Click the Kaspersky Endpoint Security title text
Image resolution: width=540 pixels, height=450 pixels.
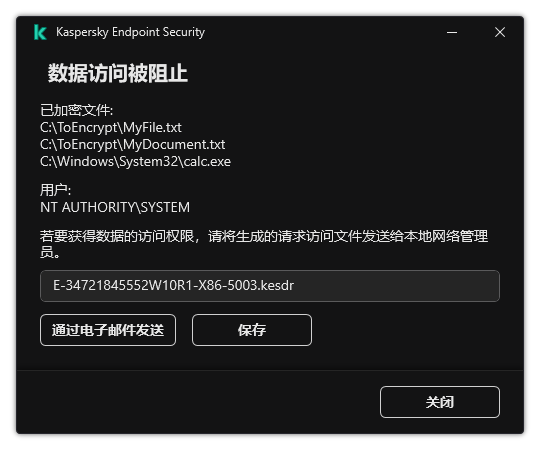(x=131, y=32)
